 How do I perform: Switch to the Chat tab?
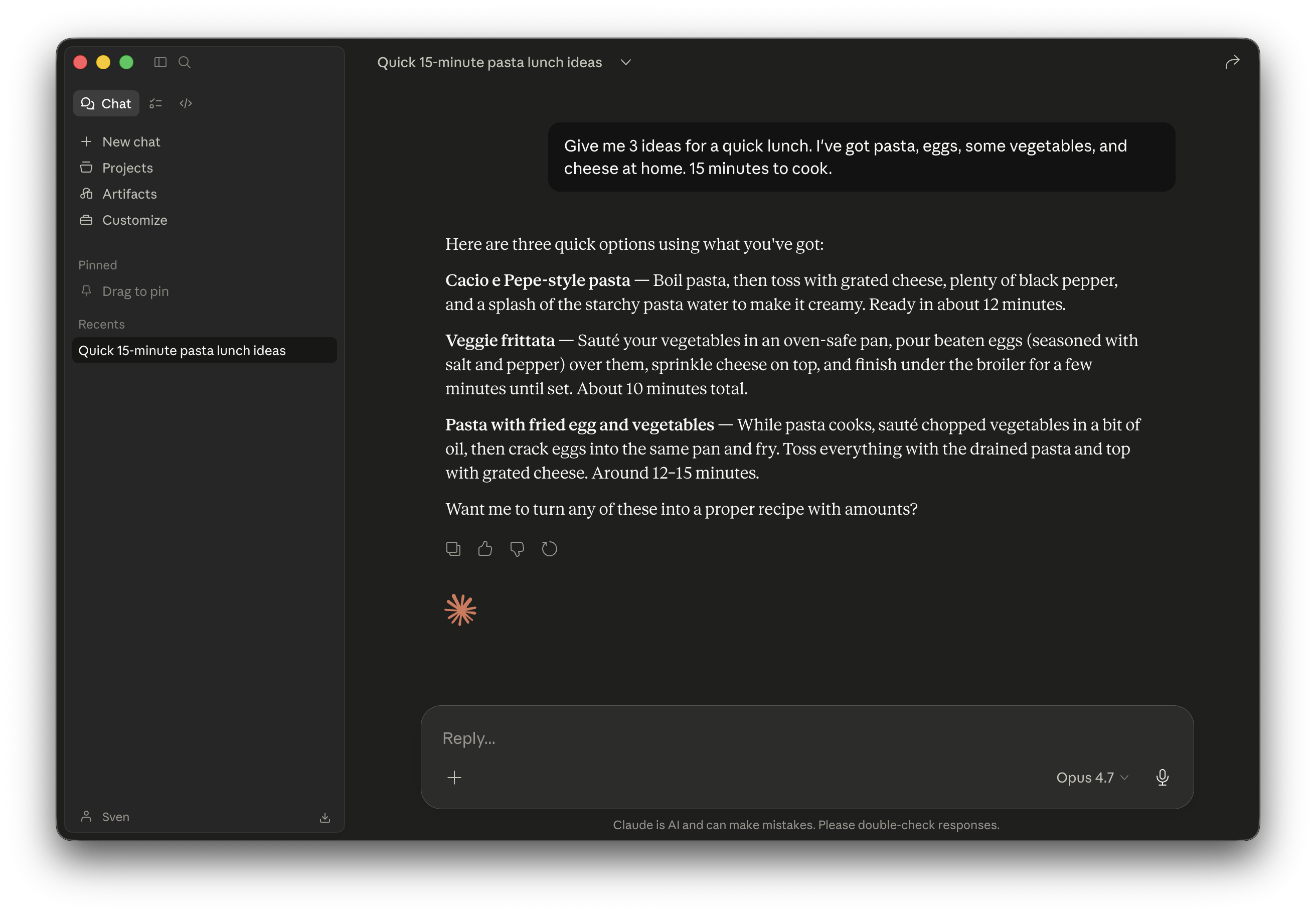pyautogui.click(x=106, y=103)
